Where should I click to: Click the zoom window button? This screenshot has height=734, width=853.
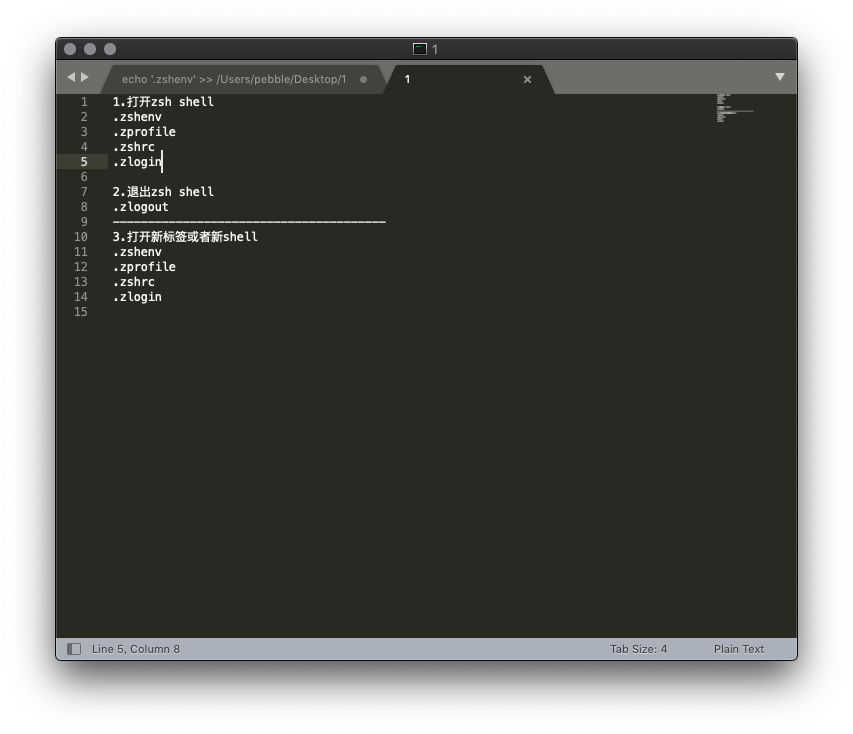tap(110, 49)
